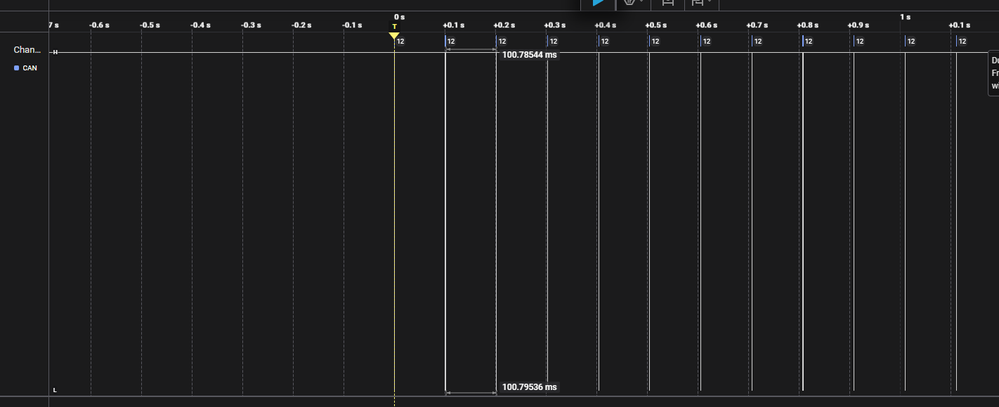
Task: Click the third icon in the top toolbar
Action: click(x=668, y=3)
